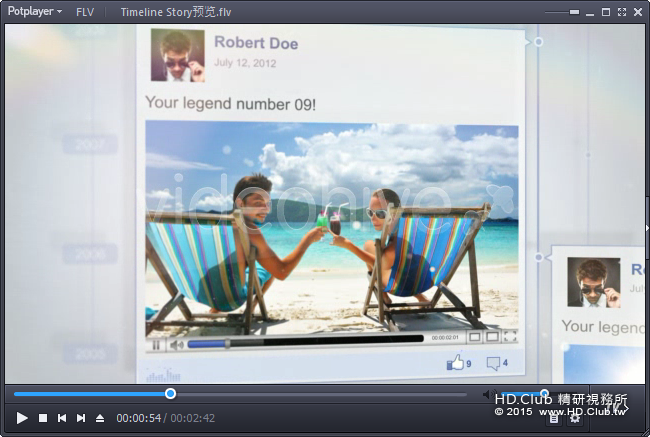Click the FLV format label in title bar

pyautogui.click(x=85, y=12)
